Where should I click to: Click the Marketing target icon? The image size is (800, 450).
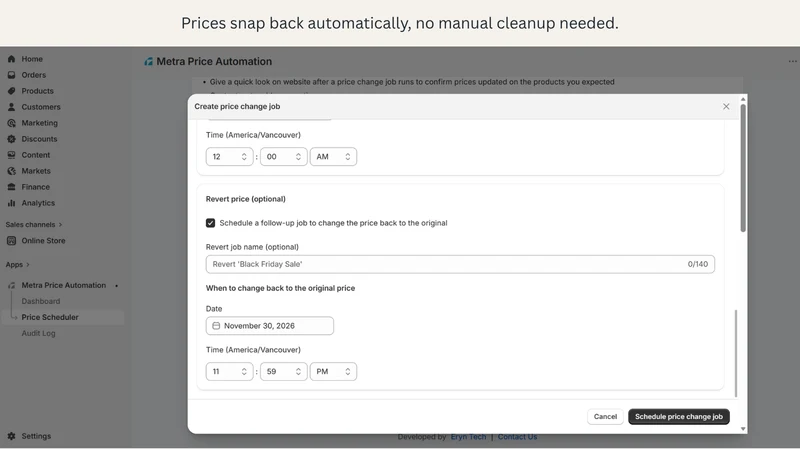click(11, 123)
